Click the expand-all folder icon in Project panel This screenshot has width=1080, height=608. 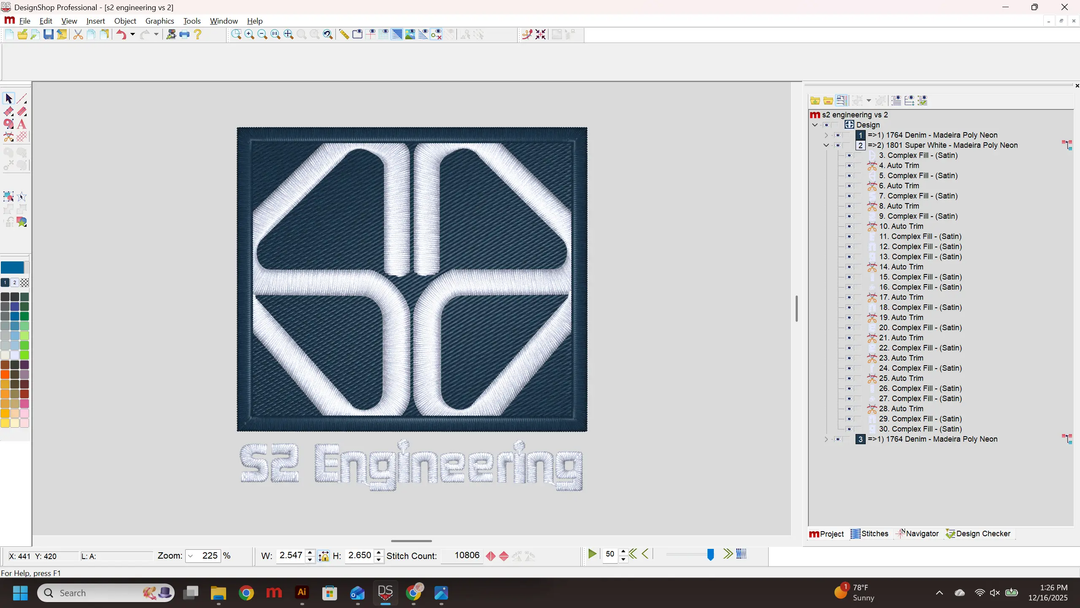(x=815, y=101)
